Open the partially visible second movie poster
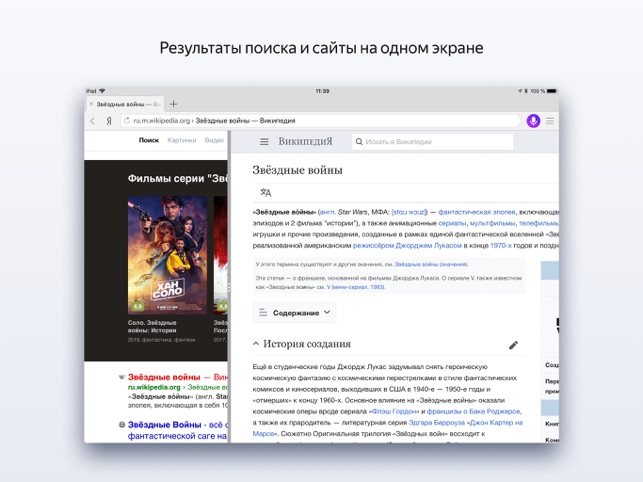Image resolution: width=643 pixels, height=482 pixels. (x=221, y=255)
